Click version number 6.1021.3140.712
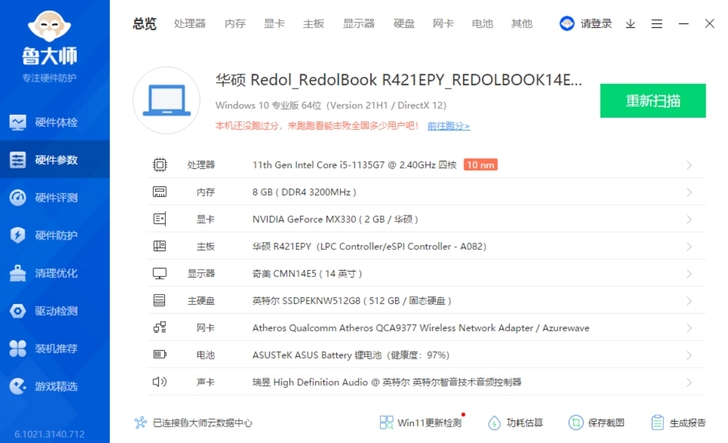728x443 pixels. coord(49,434)
